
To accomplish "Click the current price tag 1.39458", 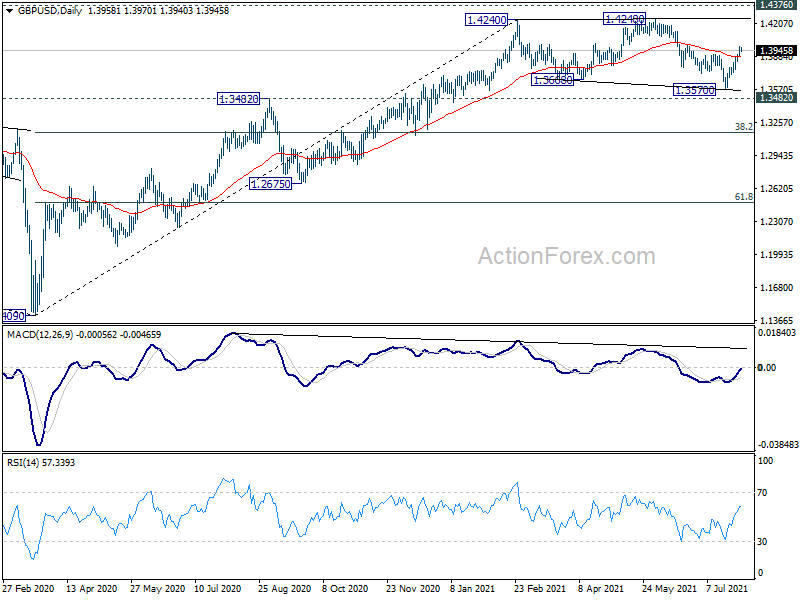I will (777, 51).
